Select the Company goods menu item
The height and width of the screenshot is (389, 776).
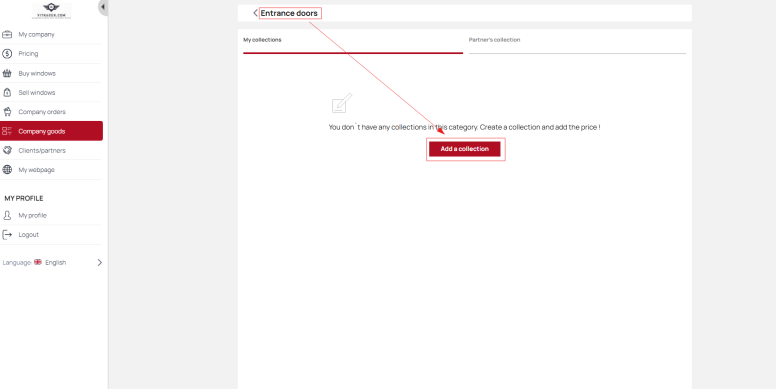(51, 131)
